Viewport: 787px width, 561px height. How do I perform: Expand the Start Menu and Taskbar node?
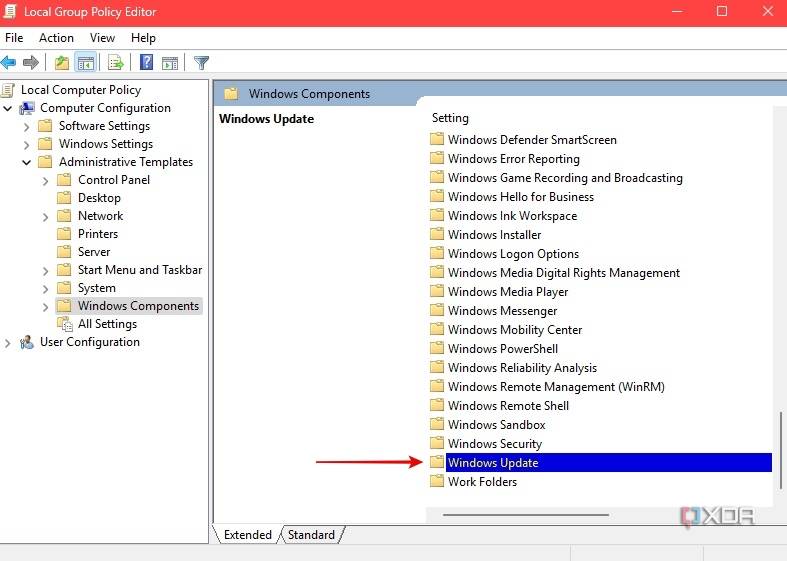coord(46,271)
